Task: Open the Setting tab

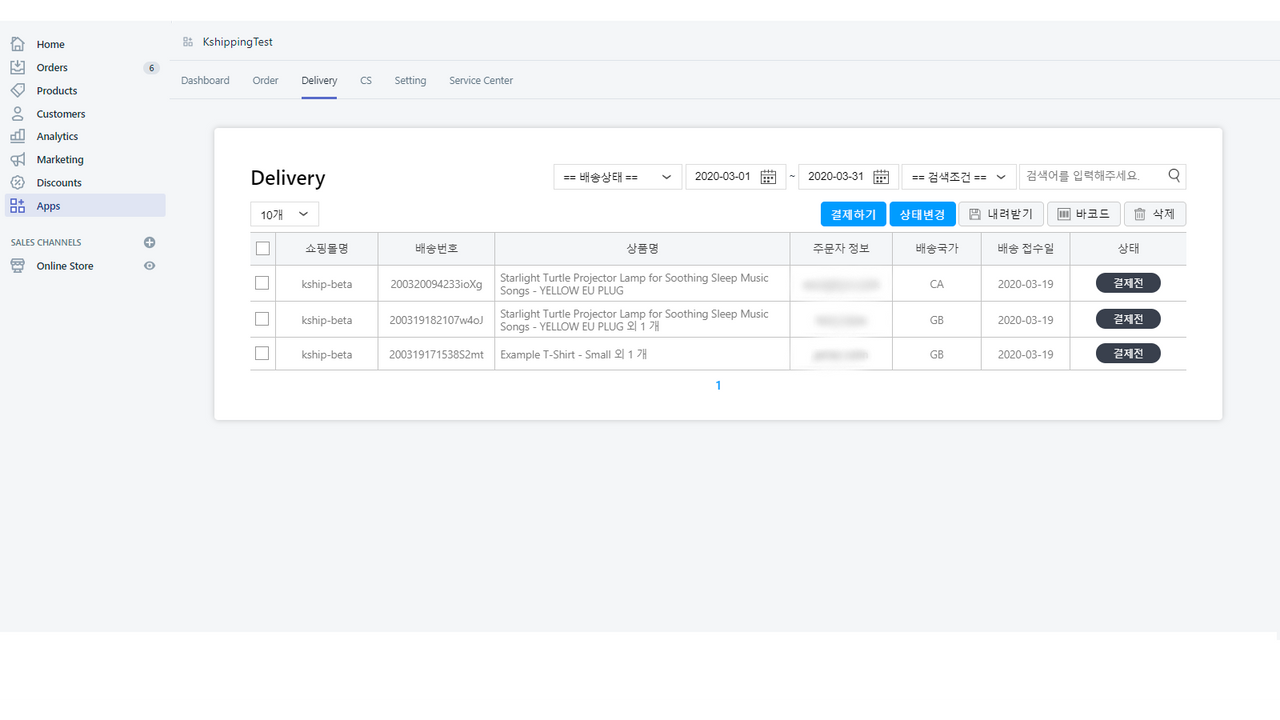Action: tap(410, 80)
